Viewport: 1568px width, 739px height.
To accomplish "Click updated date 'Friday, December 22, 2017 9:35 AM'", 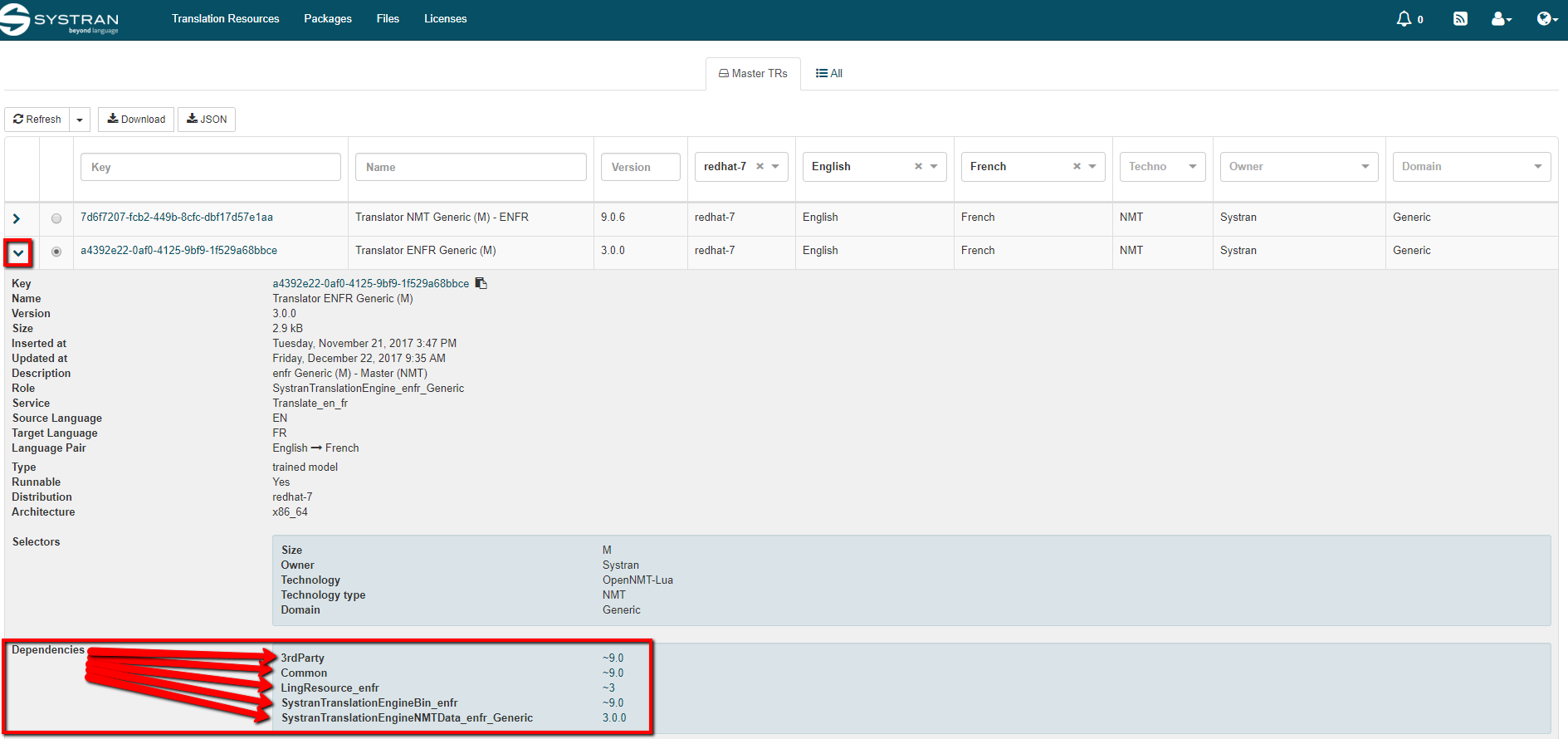I will click(359, 358).
